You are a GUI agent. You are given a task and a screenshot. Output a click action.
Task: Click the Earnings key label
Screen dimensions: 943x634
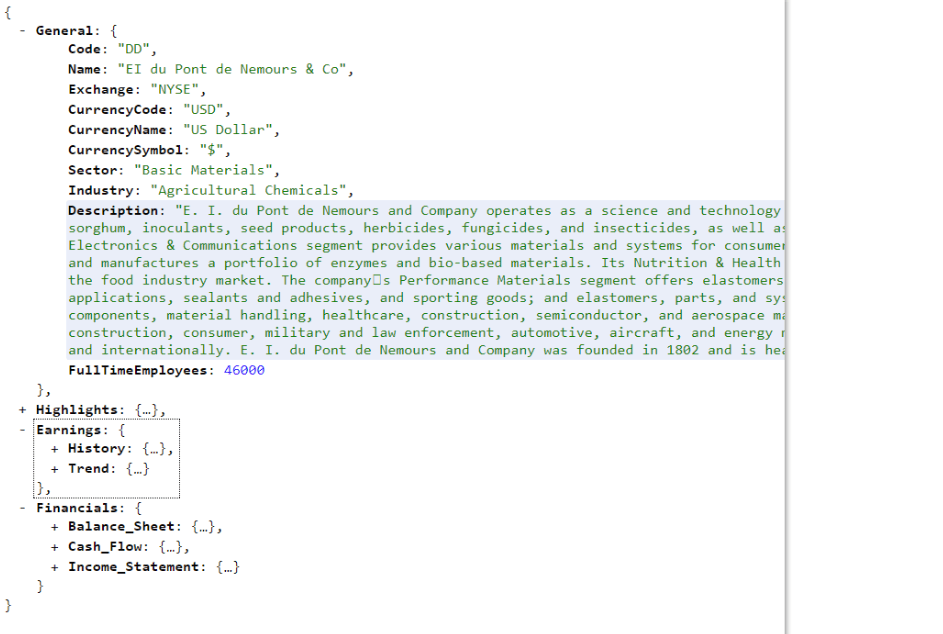[68, 430]
